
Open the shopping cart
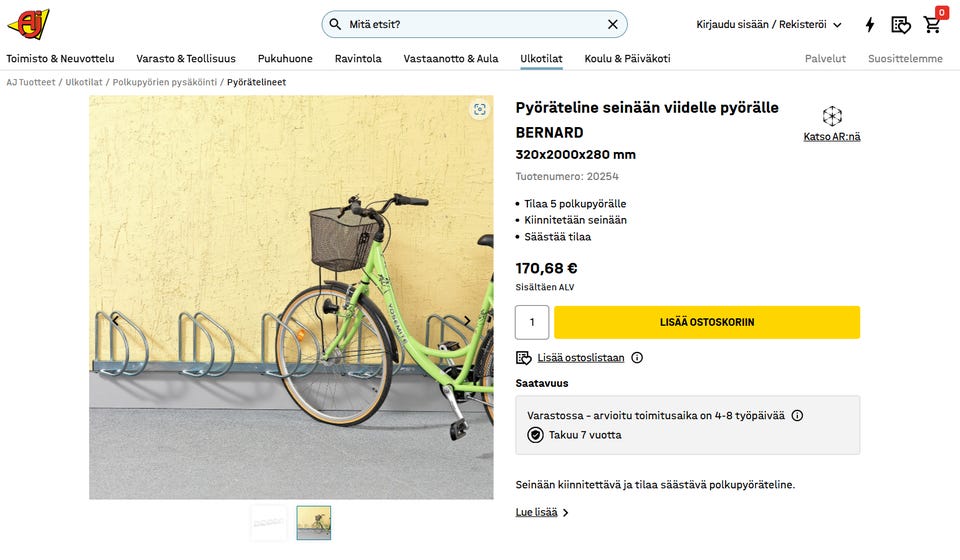pos(933,24)
